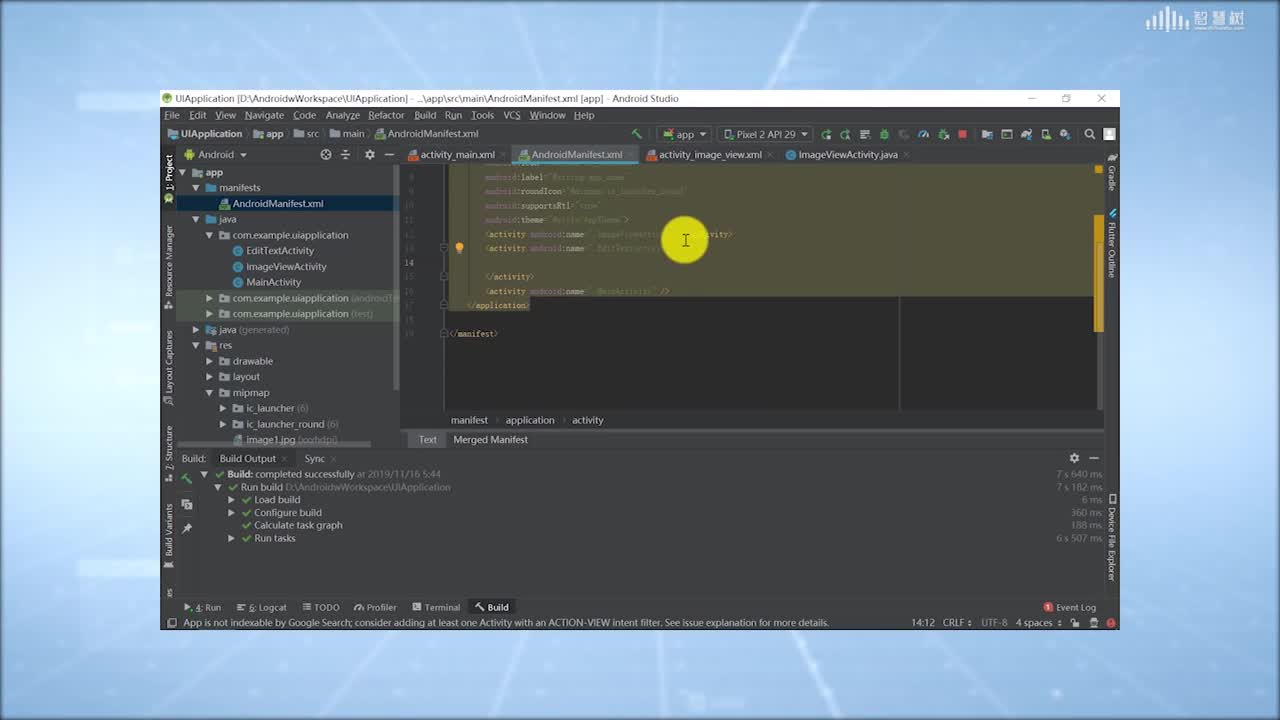Collapse the manifests folder in tree
Viewport: 1280px width, 720px height.
[x=196, y=188]
